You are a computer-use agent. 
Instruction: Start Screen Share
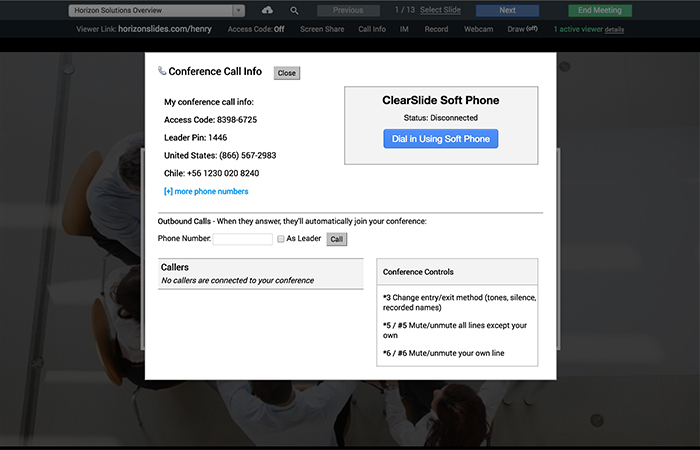[322, 29]
